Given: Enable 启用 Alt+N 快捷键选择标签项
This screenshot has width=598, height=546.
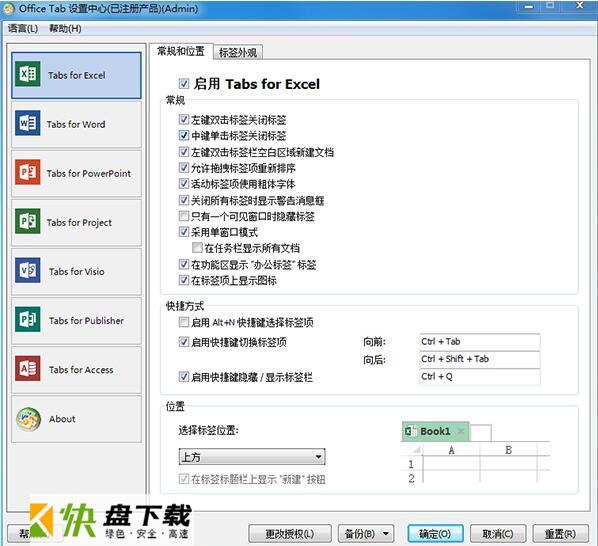Looking at the screenshot, I should click(183, 322).
